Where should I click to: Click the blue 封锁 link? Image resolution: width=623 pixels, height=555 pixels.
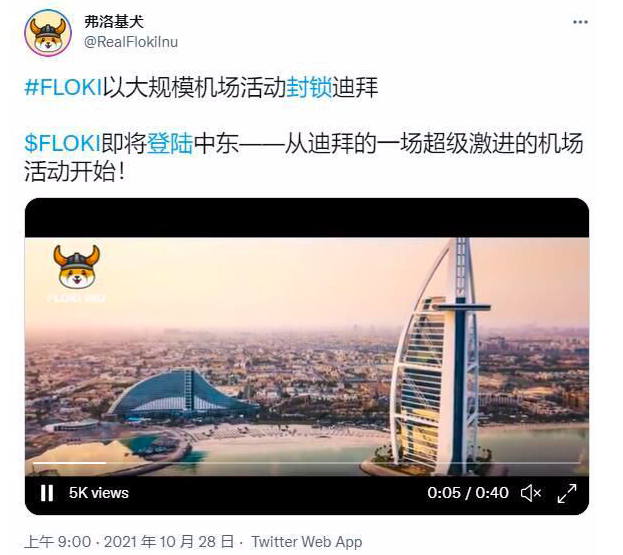coord(309,87)
